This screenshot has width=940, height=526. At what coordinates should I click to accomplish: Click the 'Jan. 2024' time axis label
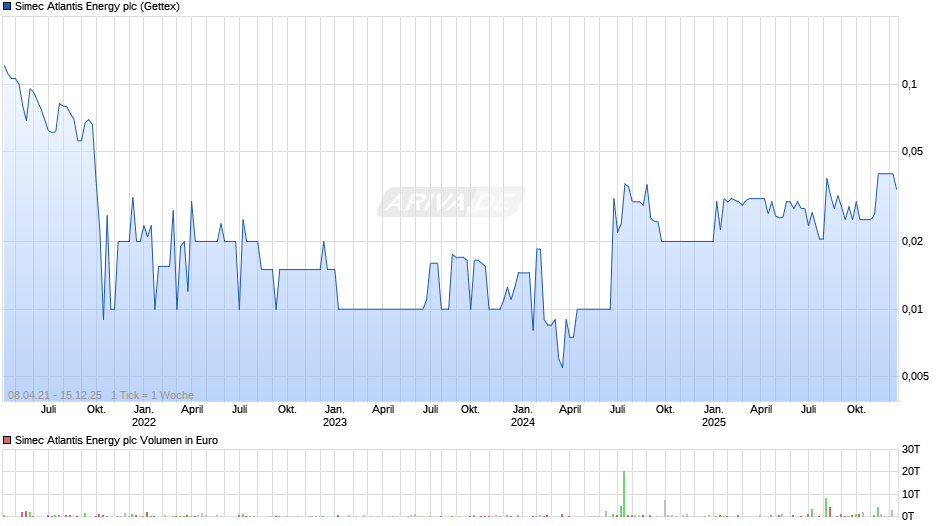pyautogui.click(x=523, y=416)
